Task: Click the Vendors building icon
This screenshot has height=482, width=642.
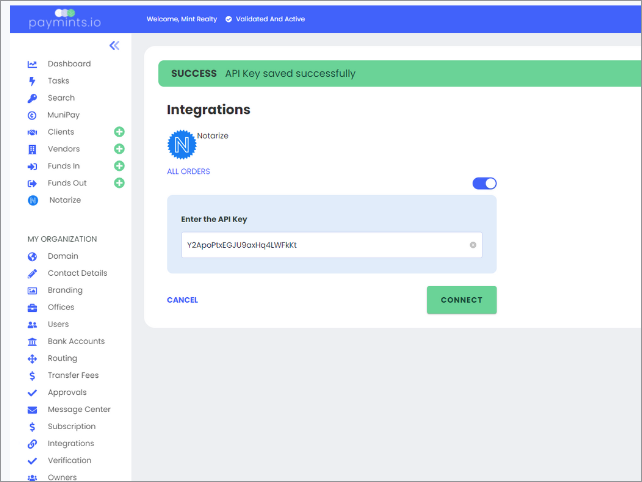Action: [x=32, y=149]
